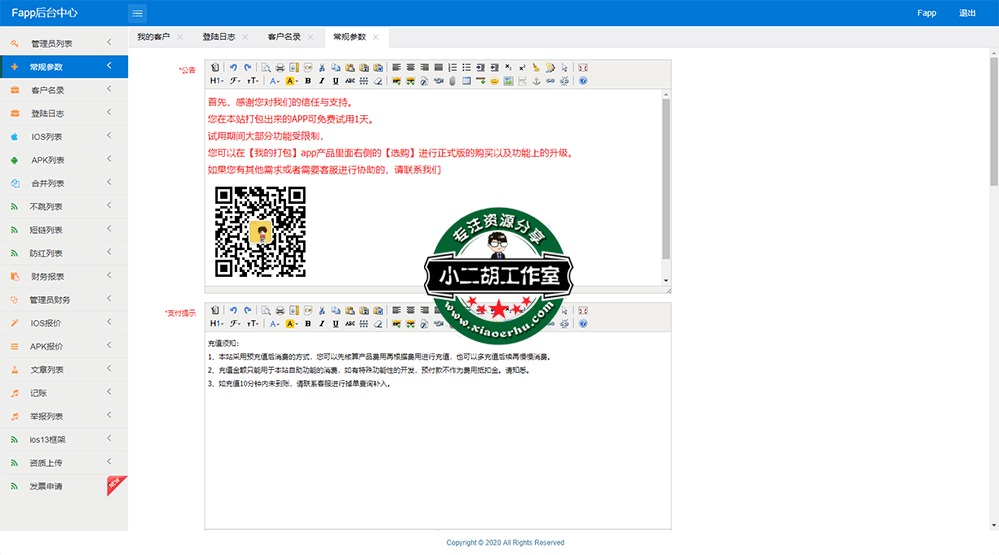Remove formatting with eraser in 公告 editor
The width and height of the screenshot is (999, 555).
(378, 81)
